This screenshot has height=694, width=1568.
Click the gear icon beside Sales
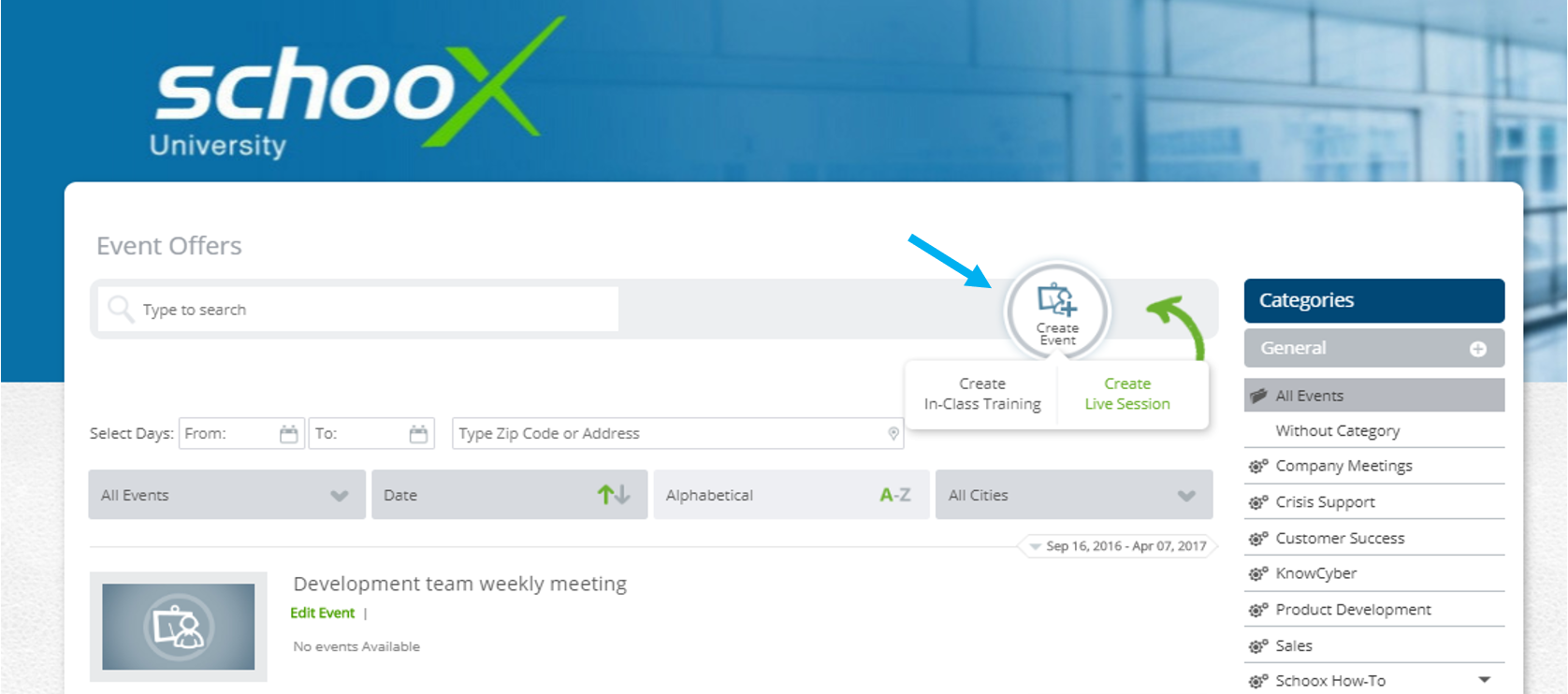(1258, 646)
